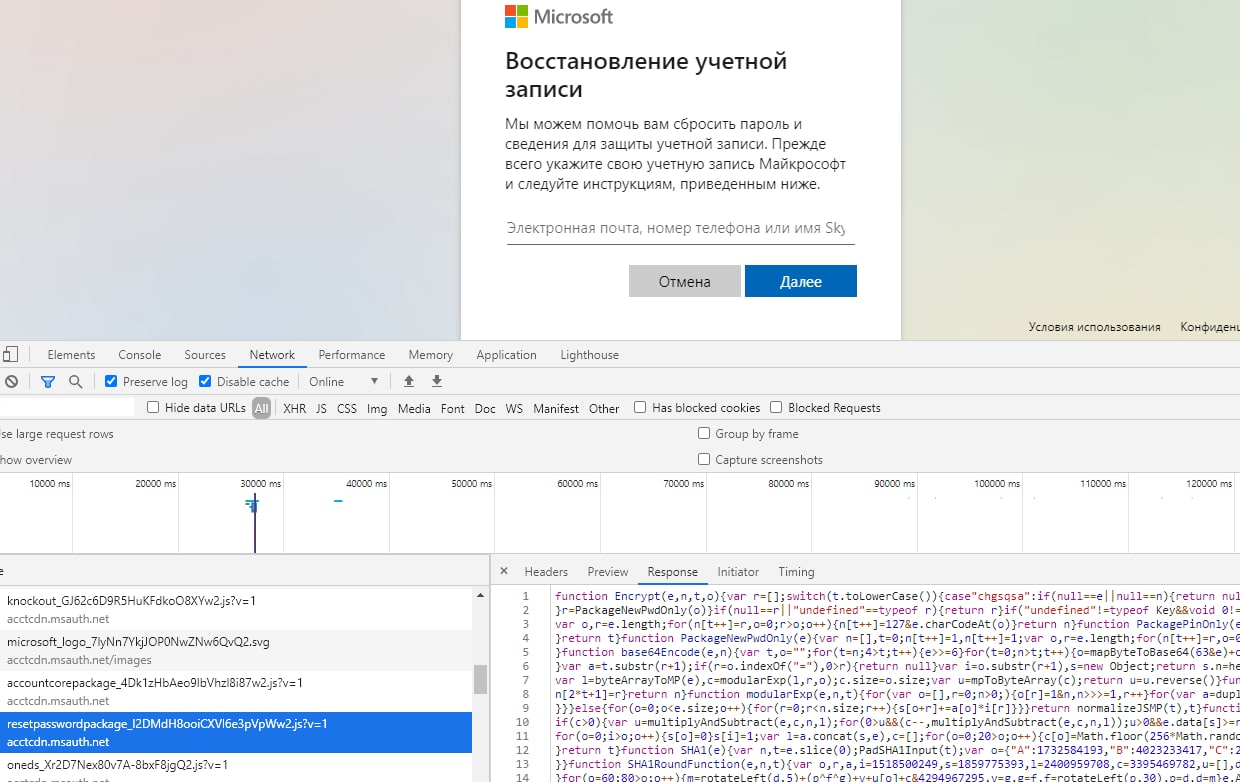Click the Отмена button
Image resolution: width=1240 pixels, height=782 pixels.
point(684,281)
